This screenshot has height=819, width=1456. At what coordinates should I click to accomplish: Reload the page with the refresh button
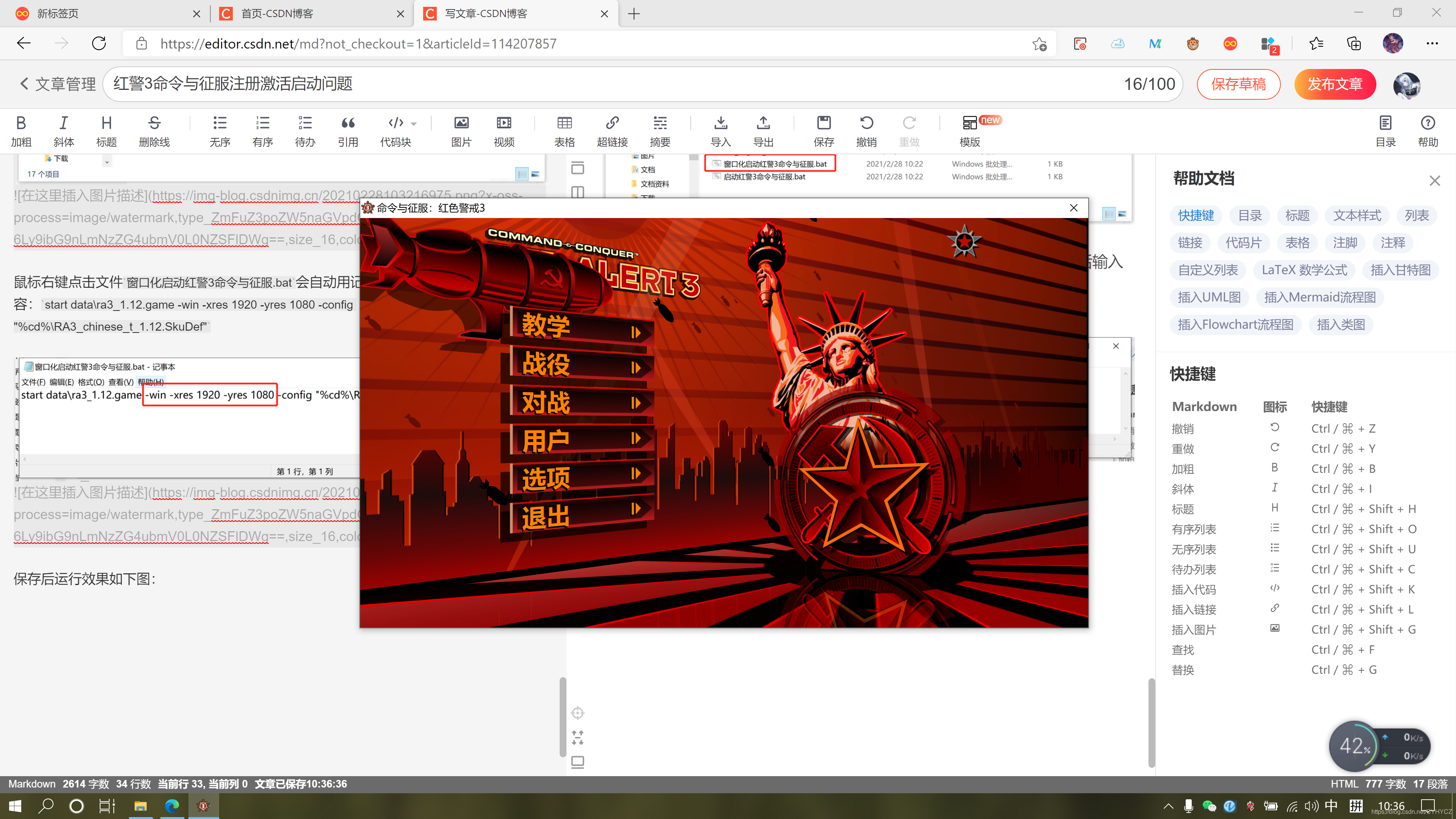[99, 44]
